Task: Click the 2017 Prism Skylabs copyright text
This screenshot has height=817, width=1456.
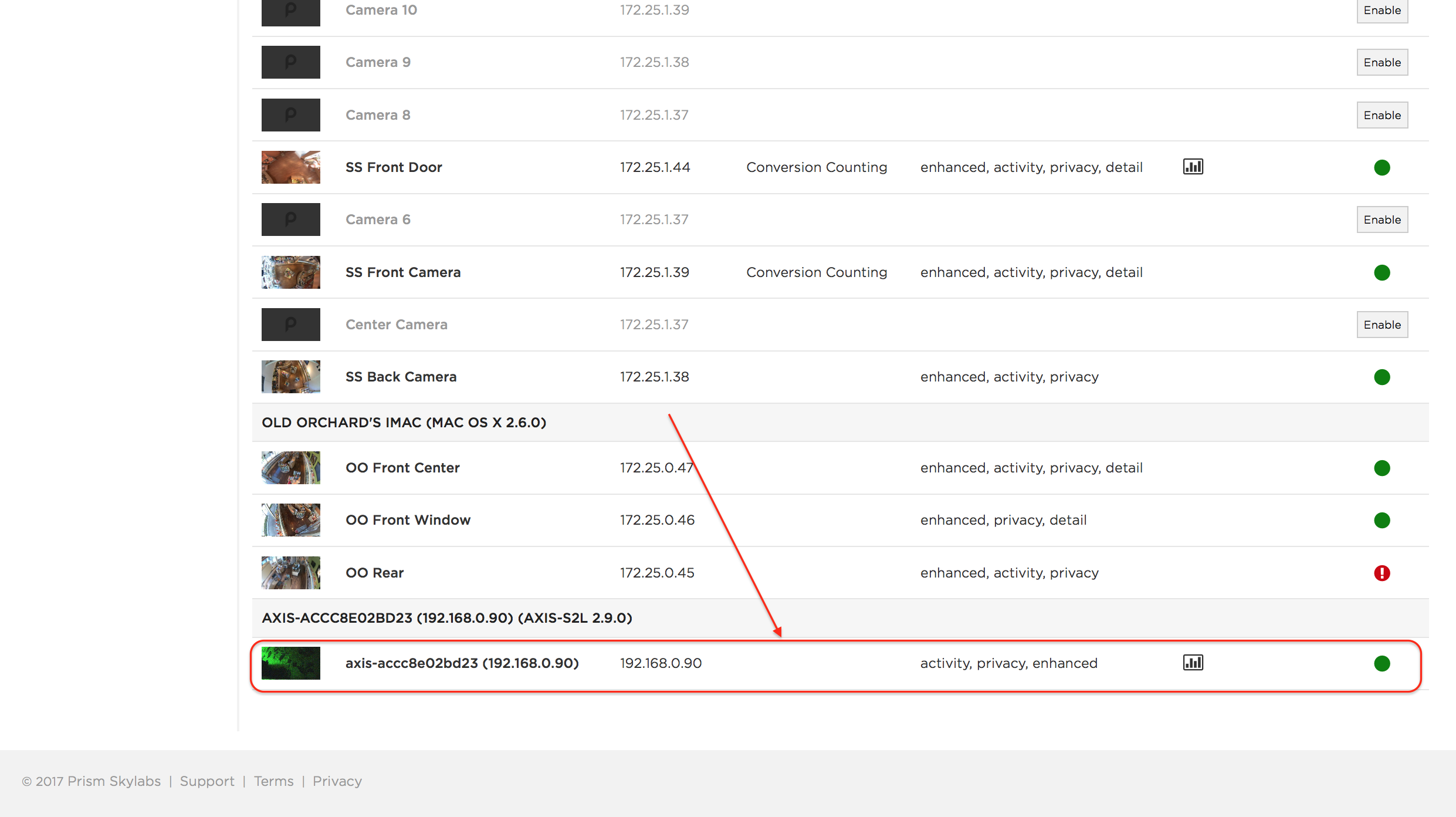Action: coord(91,781)
